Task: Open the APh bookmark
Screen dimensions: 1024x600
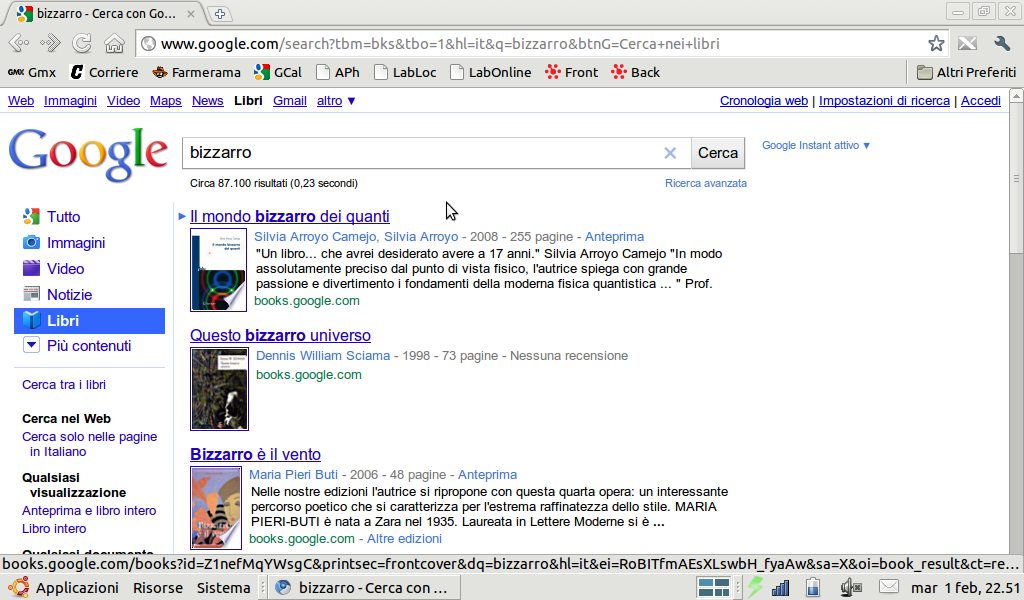Action: [x=338, y=72]
